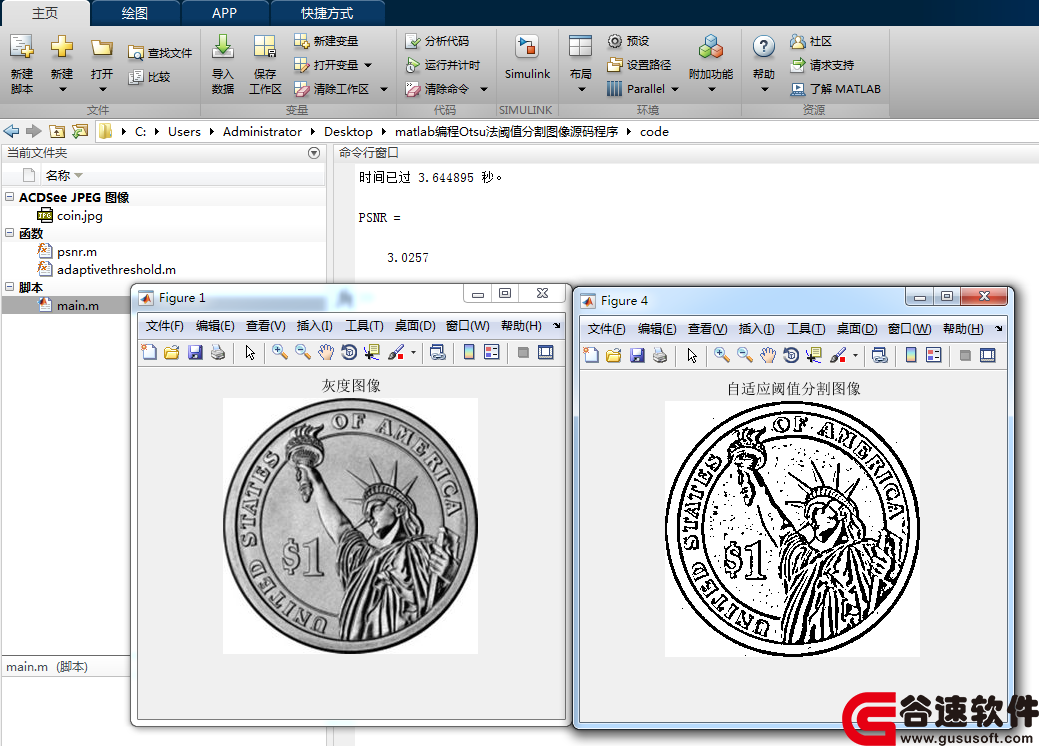The width and height of the screenshot is (1039, 746).
Task: Launch Simulink from the ribbon
Action: tap(527, 58)
